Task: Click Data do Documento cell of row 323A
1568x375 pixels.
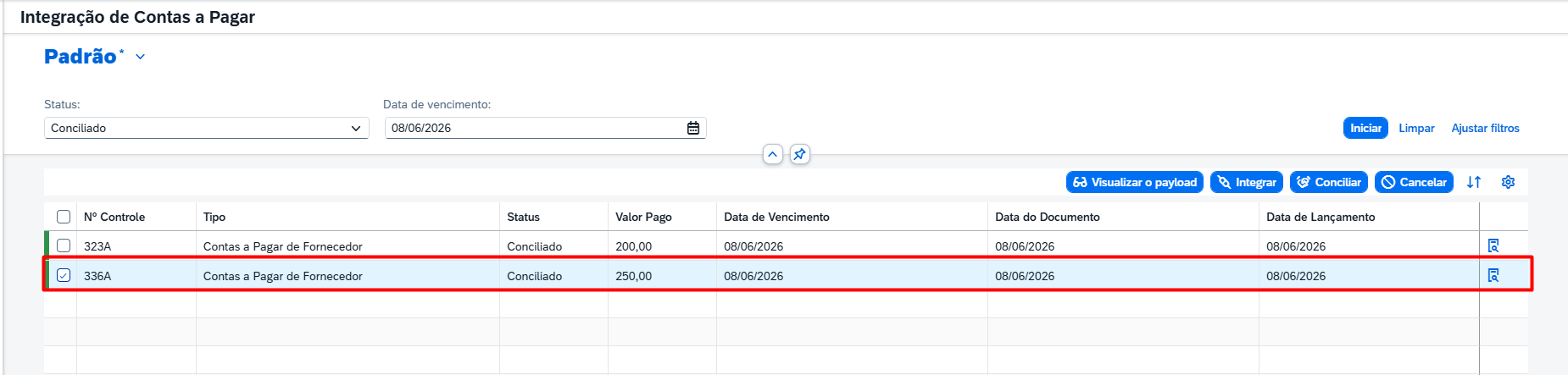Action: [x=1123, y=245]
